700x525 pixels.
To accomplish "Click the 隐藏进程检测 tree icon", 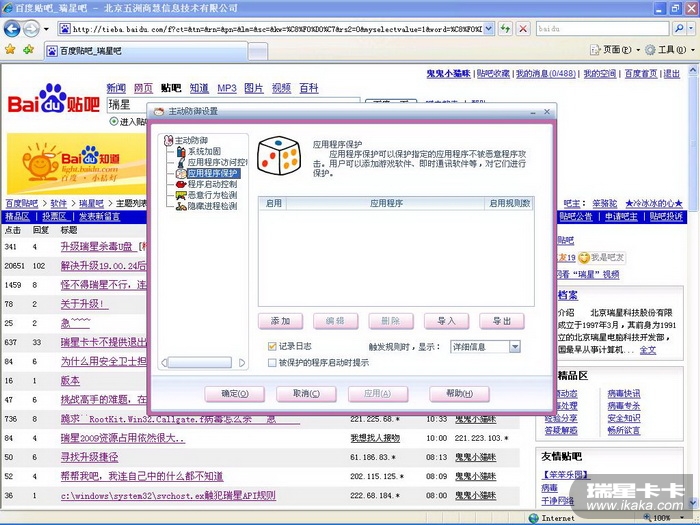I will [x=181, y=206].
